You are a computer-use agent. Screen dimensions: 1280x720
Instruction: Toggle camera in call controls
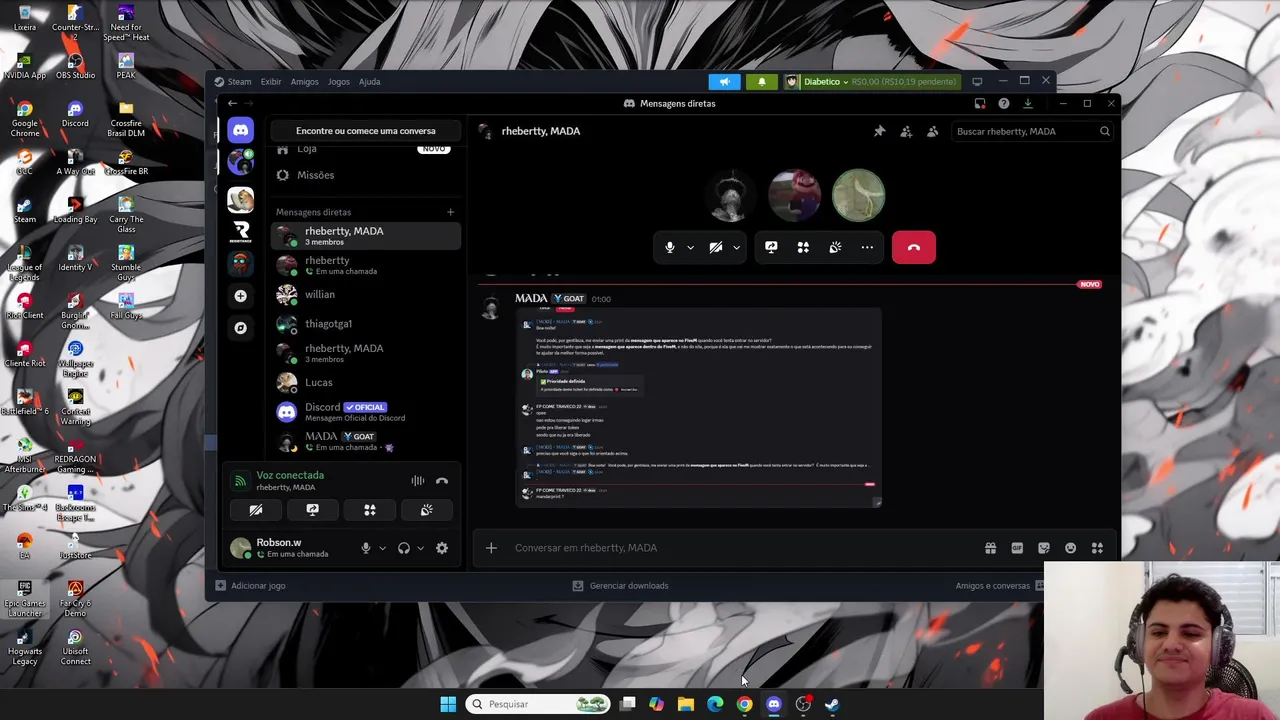coord(716,247)
